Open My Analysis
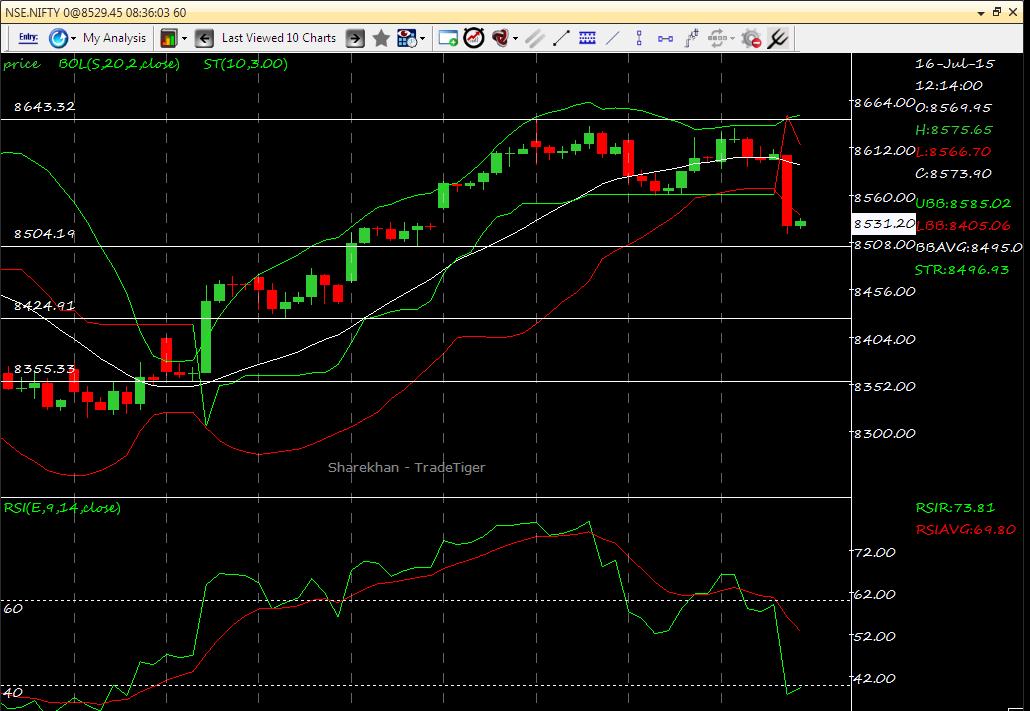The image size is (1030, 711). tap(114, 38)
